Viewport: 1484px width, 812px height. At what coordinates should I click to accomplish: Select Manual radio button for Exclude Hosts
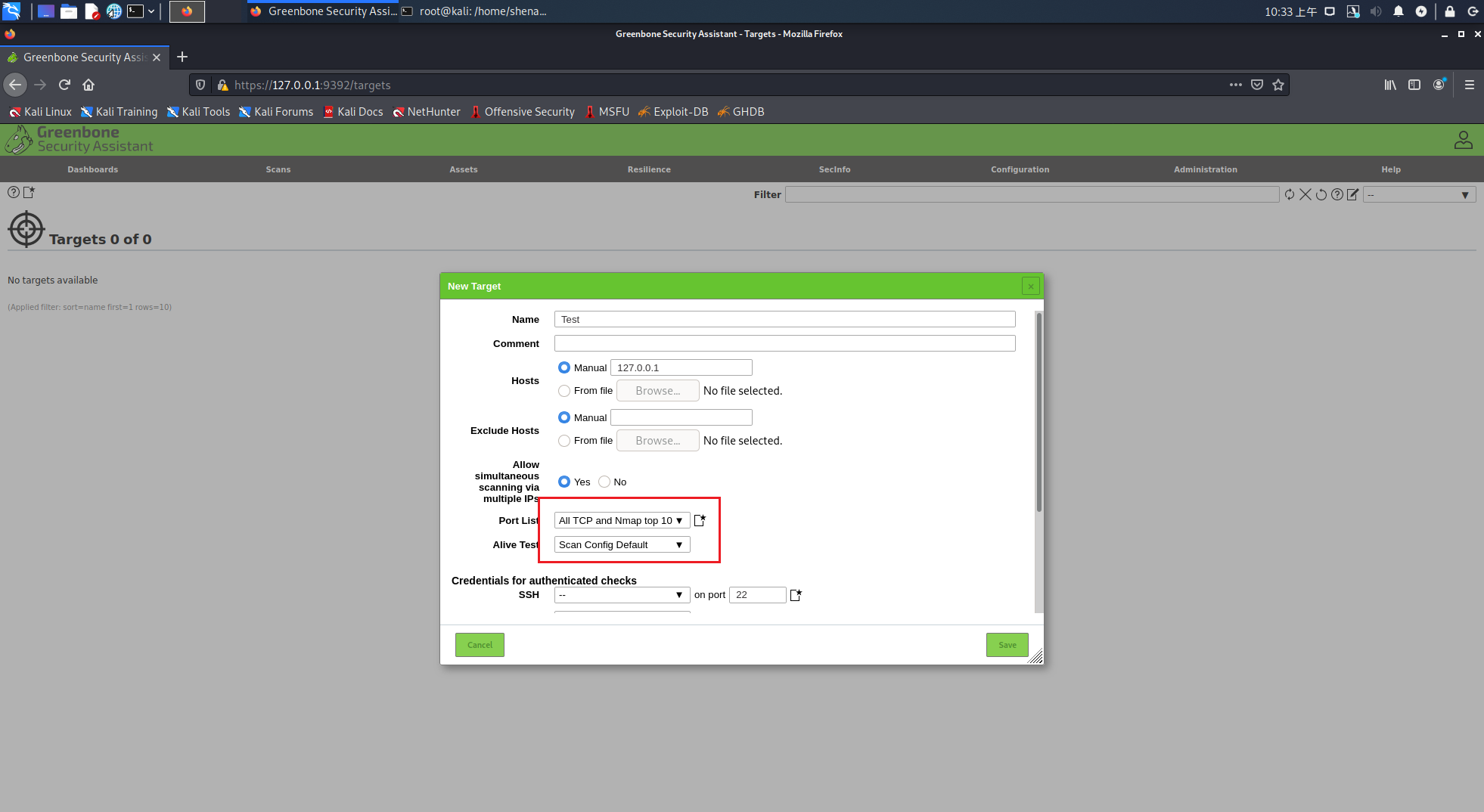coord(564,417)
